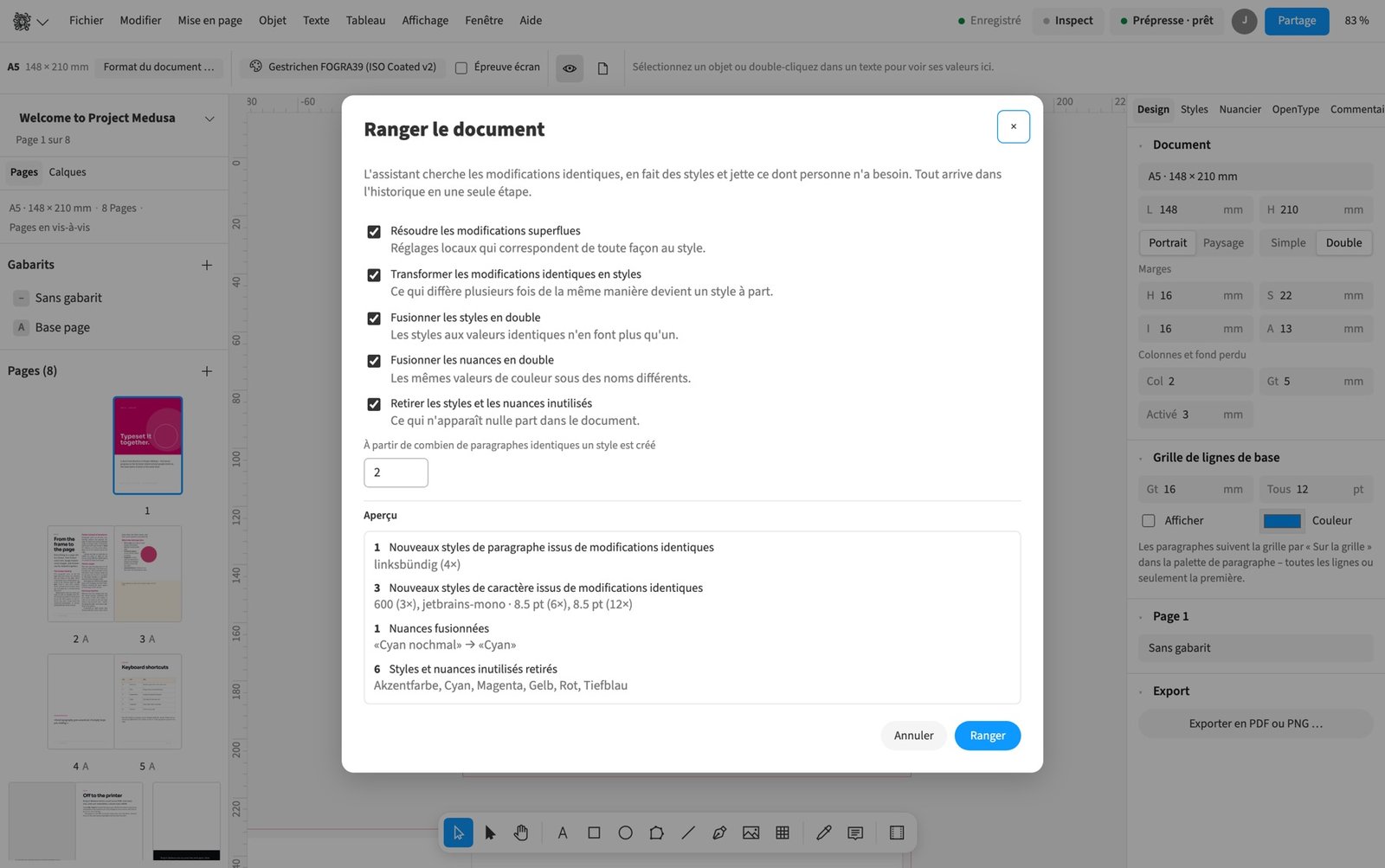Enable the Épreuve écran checkbox
The height and width of the screenshot is (868, 1385).
click(x=461, y=68)
